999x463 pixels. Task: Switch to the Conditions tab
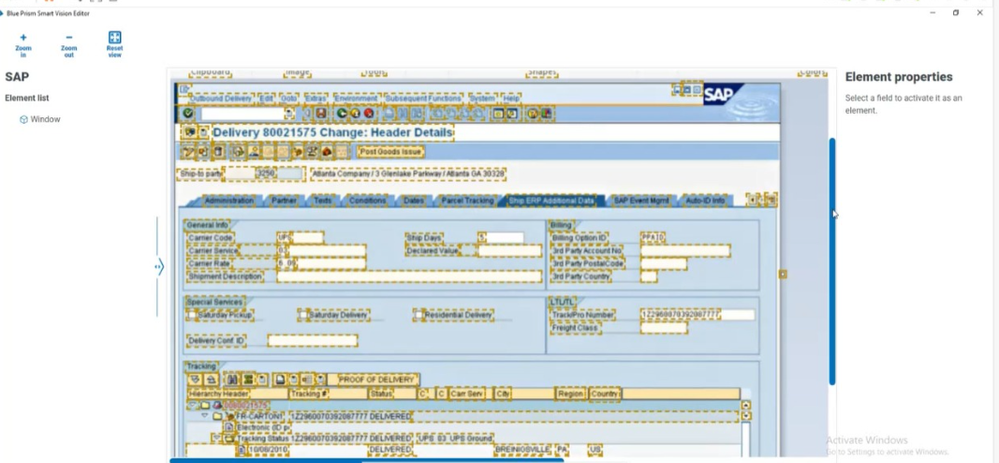tap(367, 201)
